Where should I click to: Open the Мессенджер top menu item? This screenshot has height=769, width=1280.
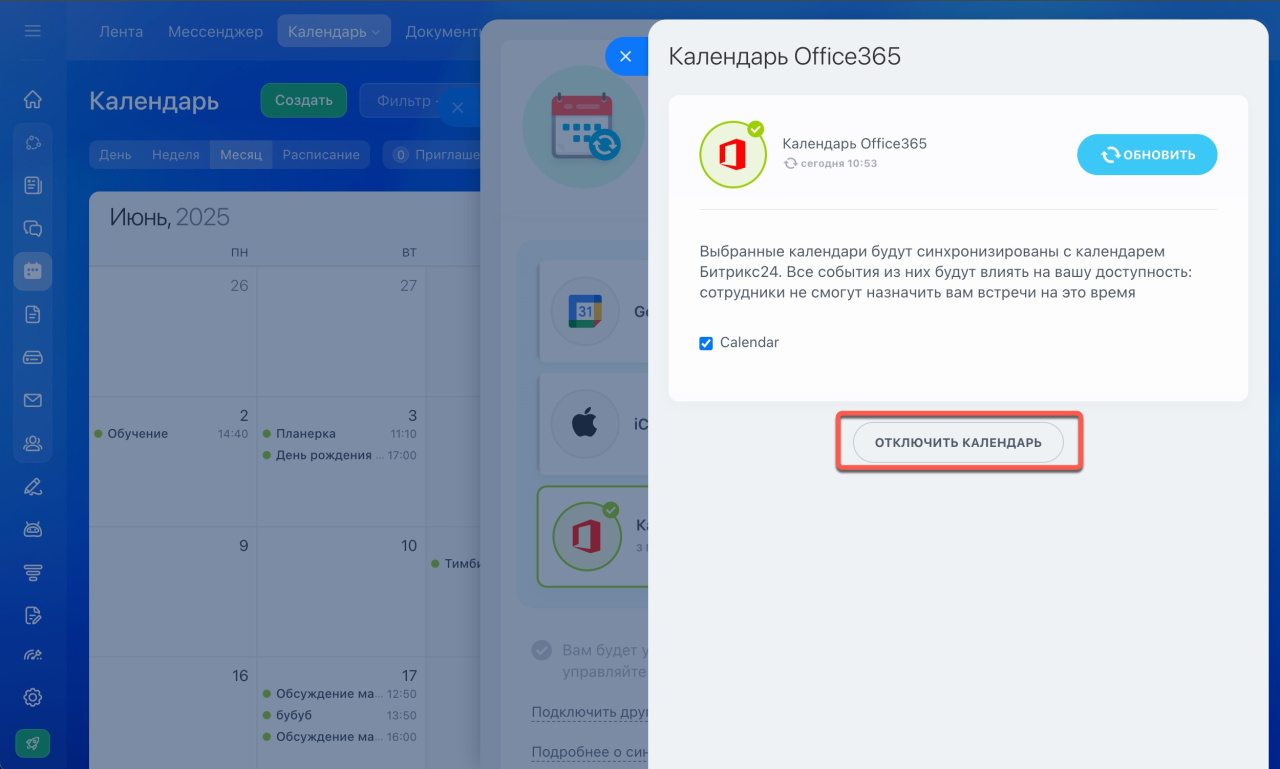click(215, 31)
